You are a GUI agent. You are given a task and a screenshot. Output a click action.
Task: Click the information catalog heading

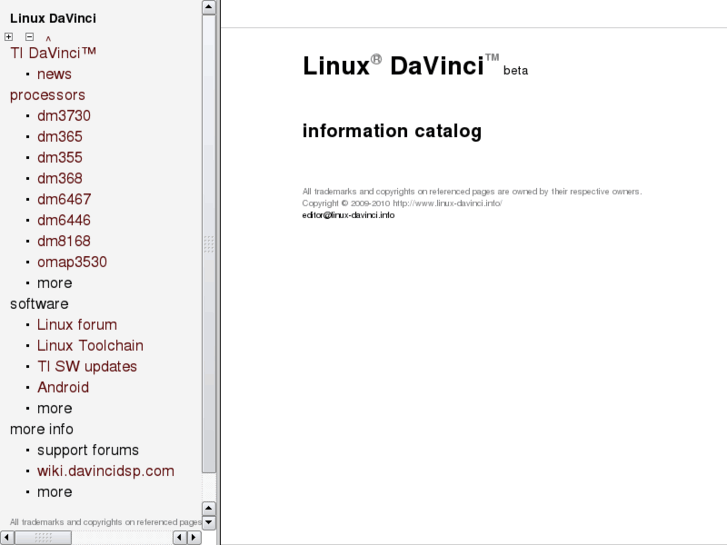point(392,131)
